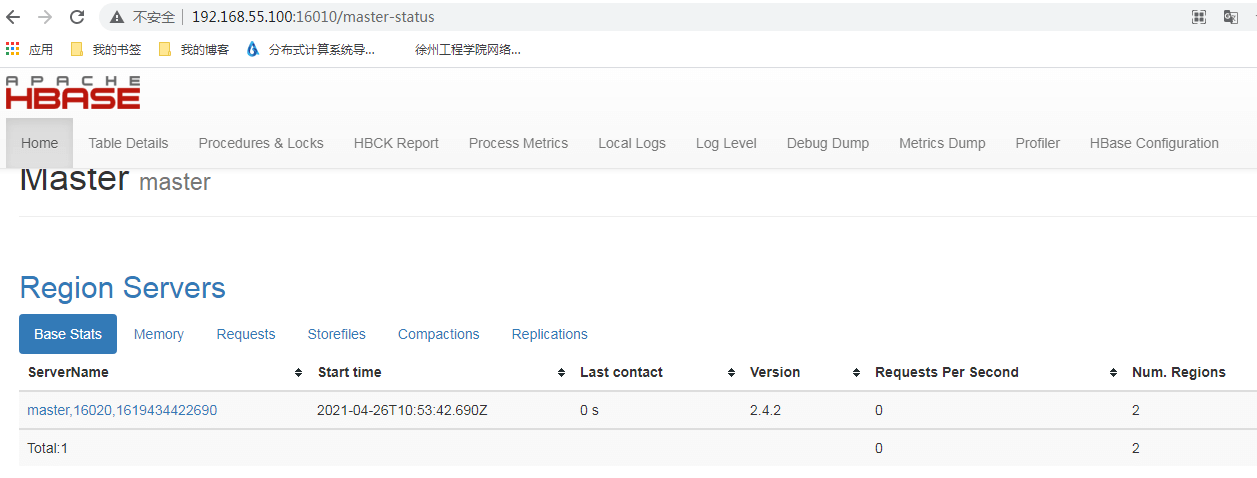
Task: Select the Base Stats tab
Action: tap(68, 334)
